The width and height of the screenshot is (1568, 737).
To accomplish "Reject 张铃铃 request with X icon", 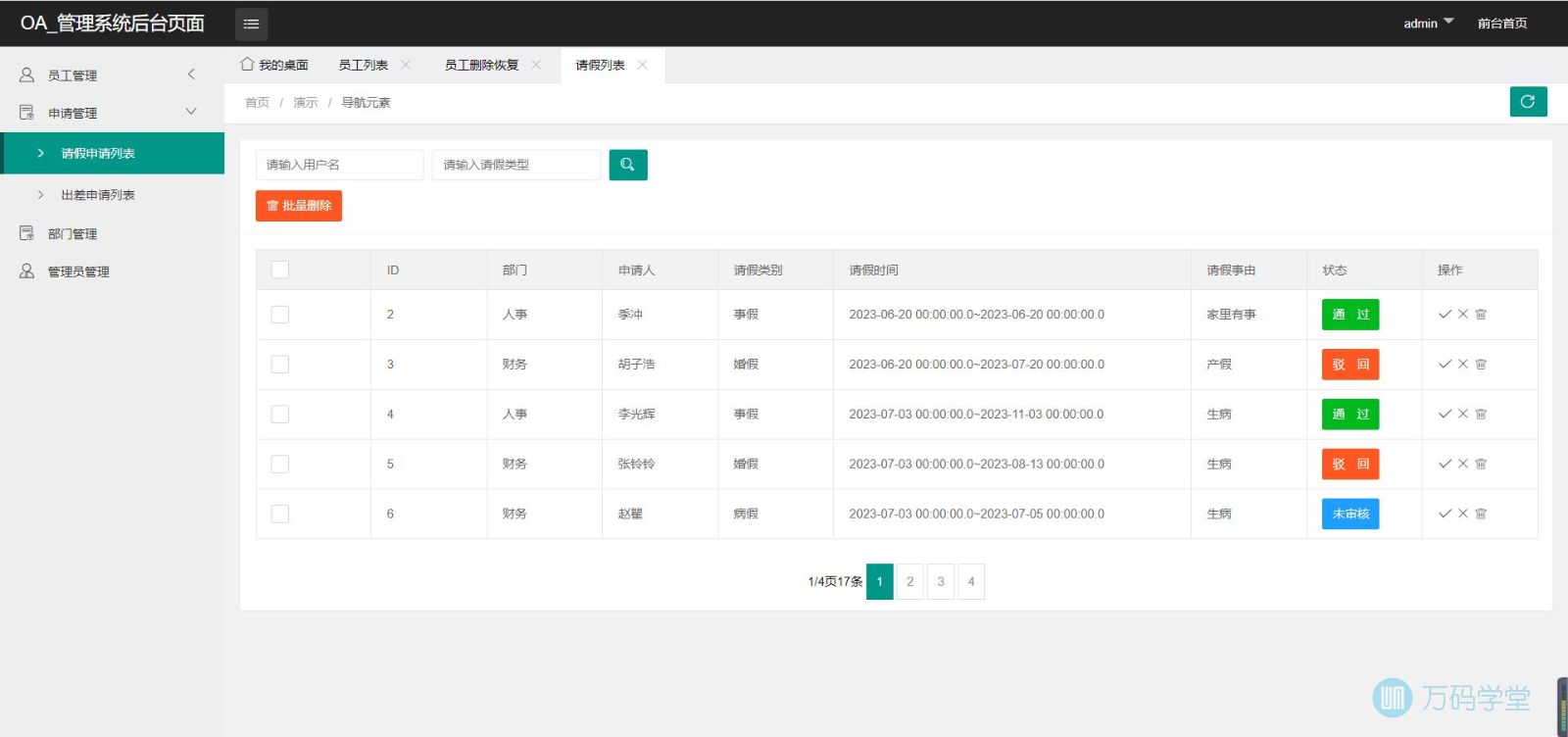I will tap(1463, 465).
